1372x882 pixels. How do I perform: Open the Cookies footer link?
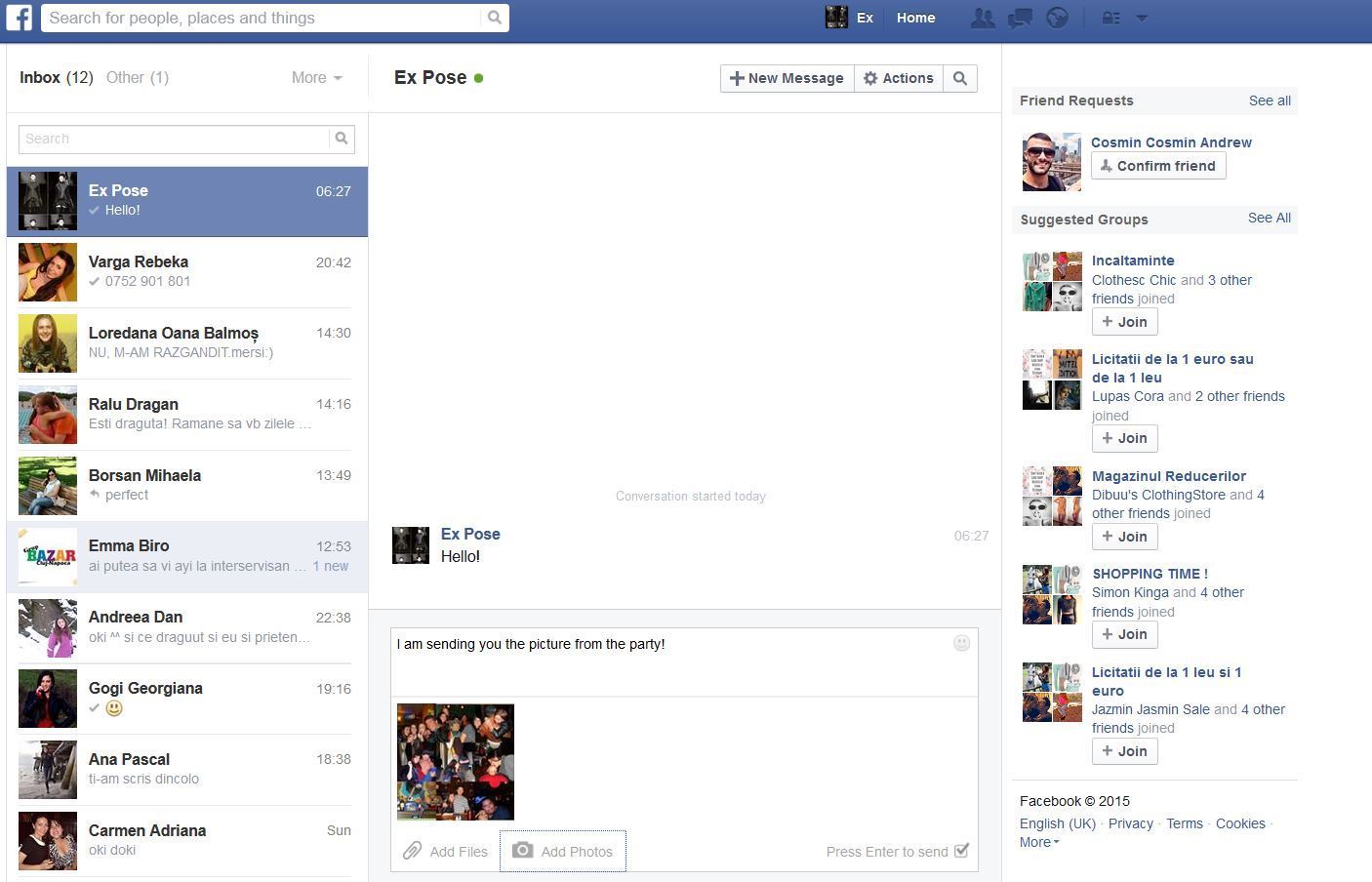(x=1240, y=823)
